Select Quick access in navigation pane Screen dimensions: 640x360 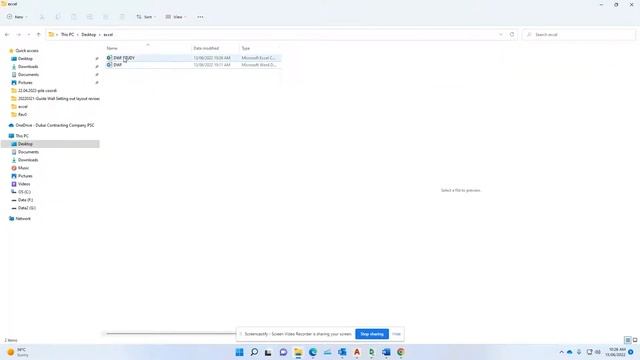point(27,51)
